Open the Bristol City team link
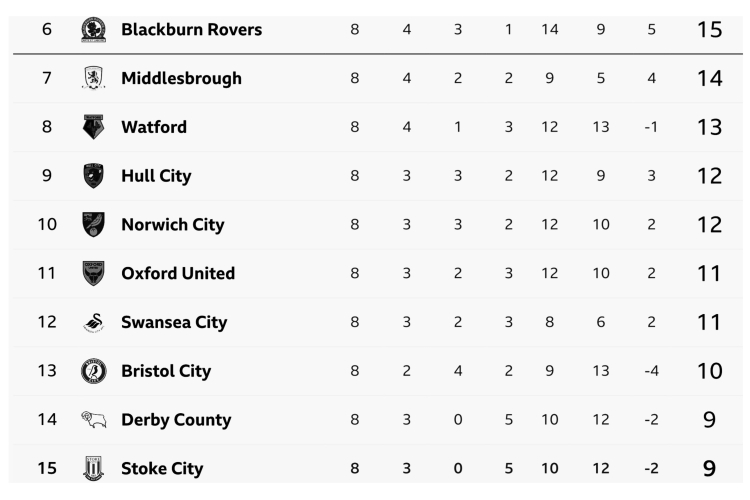750x500 pixels. click(166, 371)
